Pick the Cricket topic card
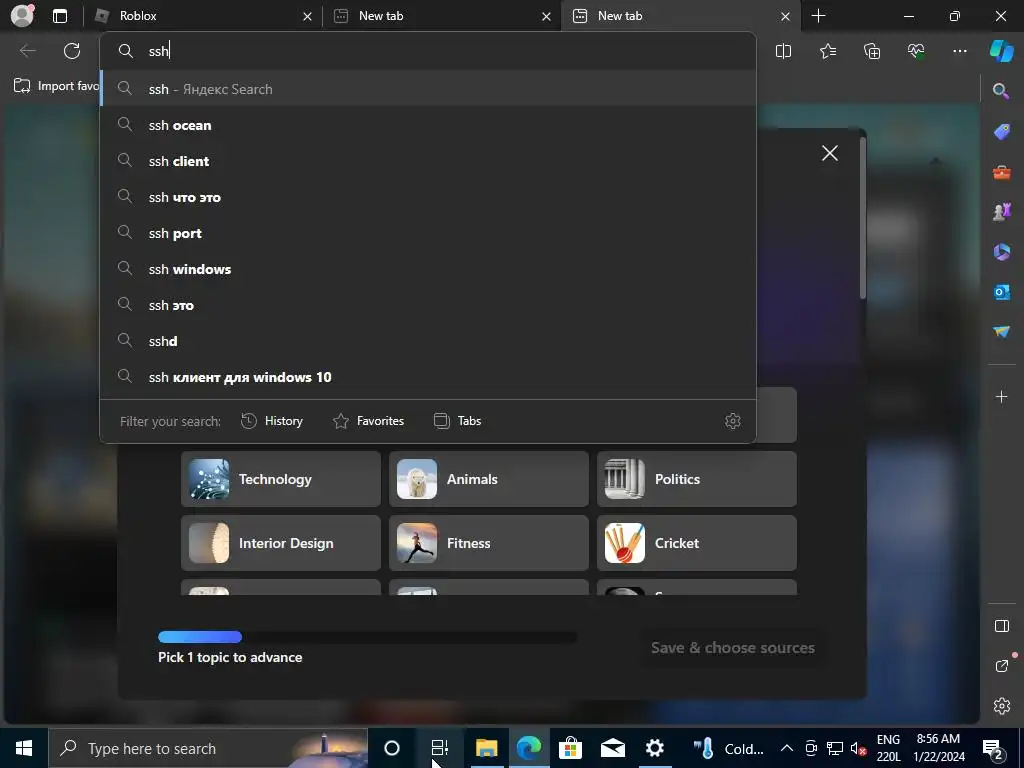This screenshot has width=1024, height=768. pyautogui.click(x=697, y=543)
